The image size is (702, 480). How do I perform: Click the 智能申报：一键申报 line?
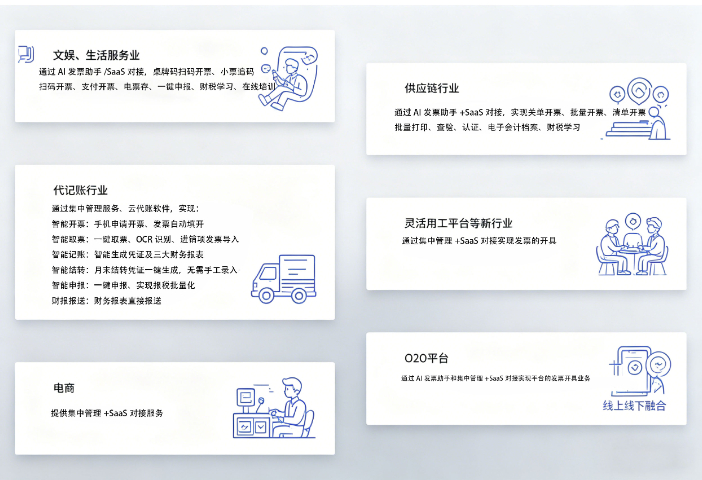(x=123, y=285)
